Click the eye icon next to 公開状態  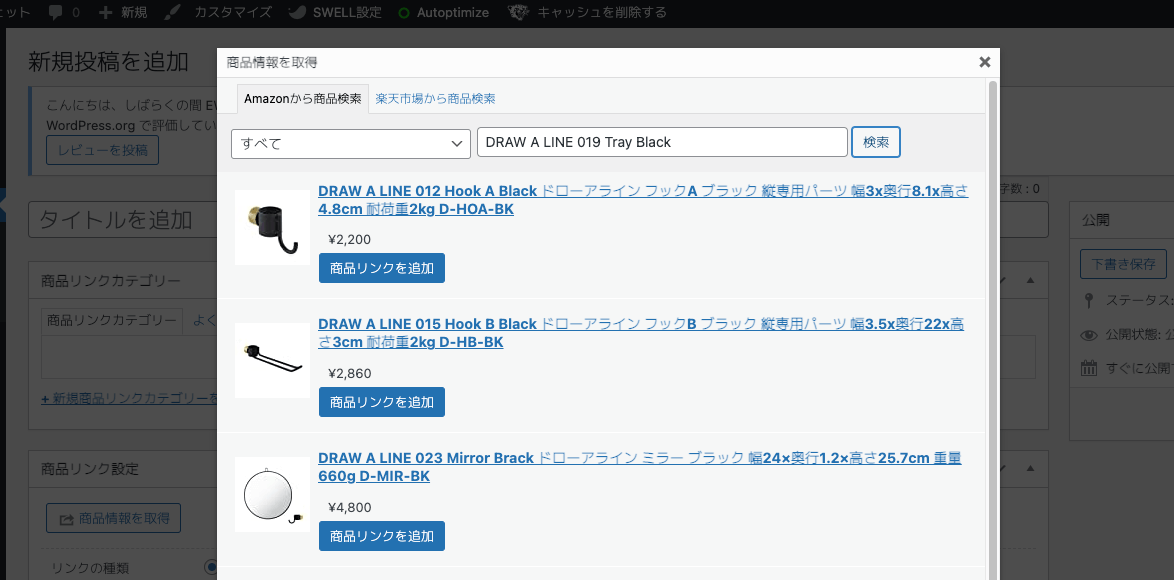click(1089, 335)
